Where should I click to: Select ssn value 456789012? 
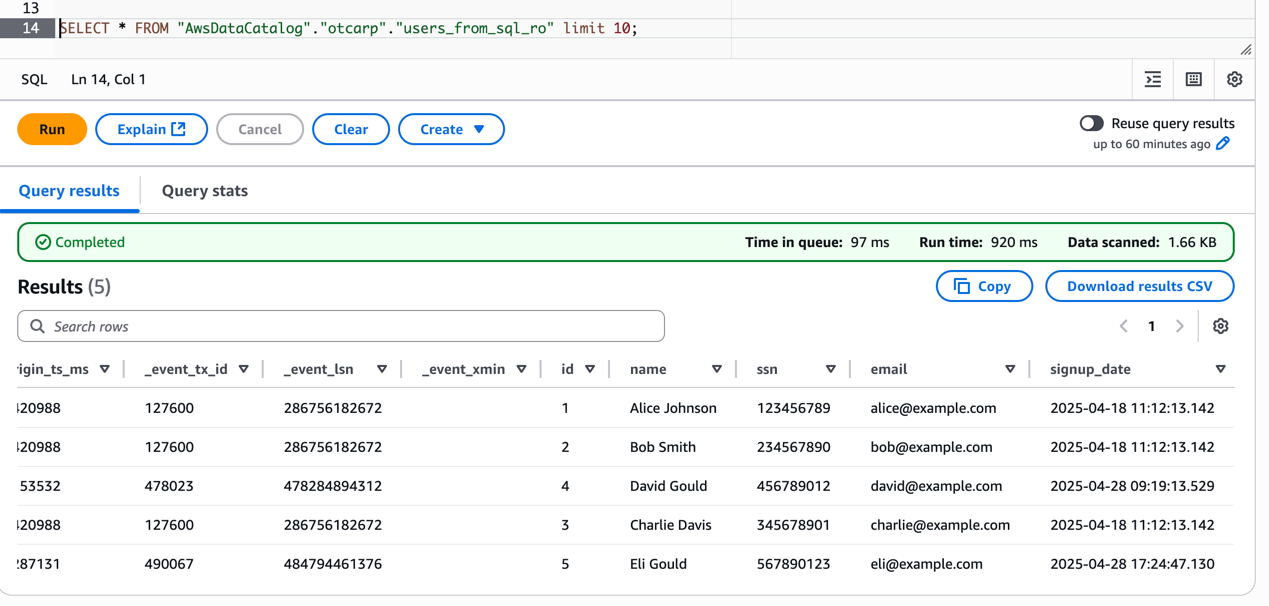(x=793, y=486)
